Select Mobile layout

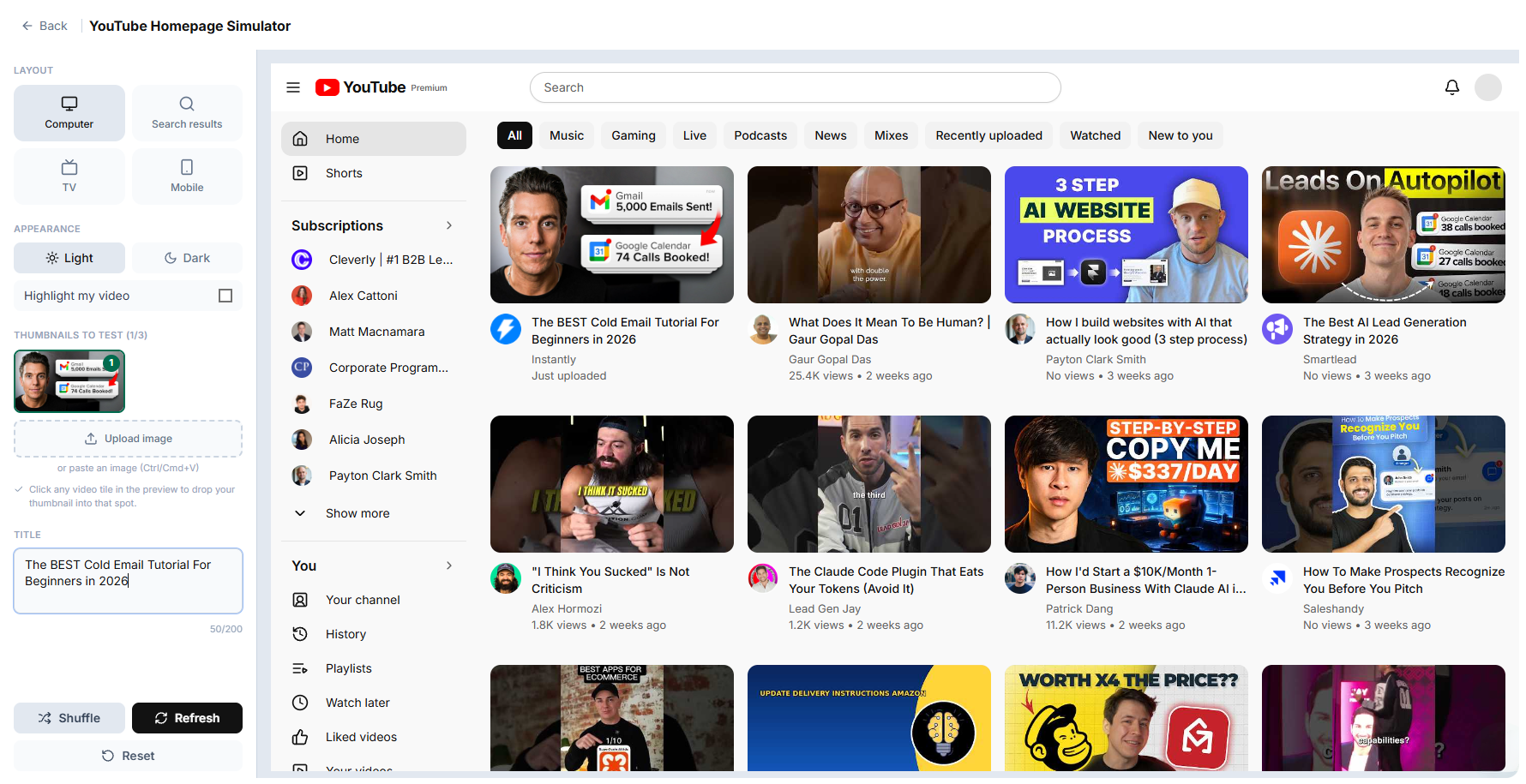click(187, 177)
